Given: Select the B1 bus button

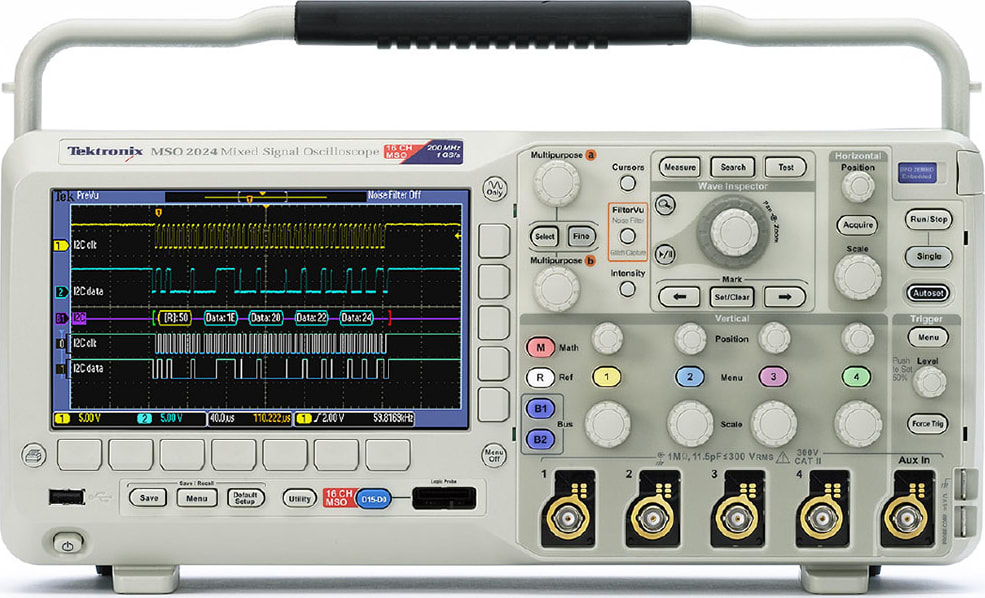Looking at the screenshot, I should (540, 409).
